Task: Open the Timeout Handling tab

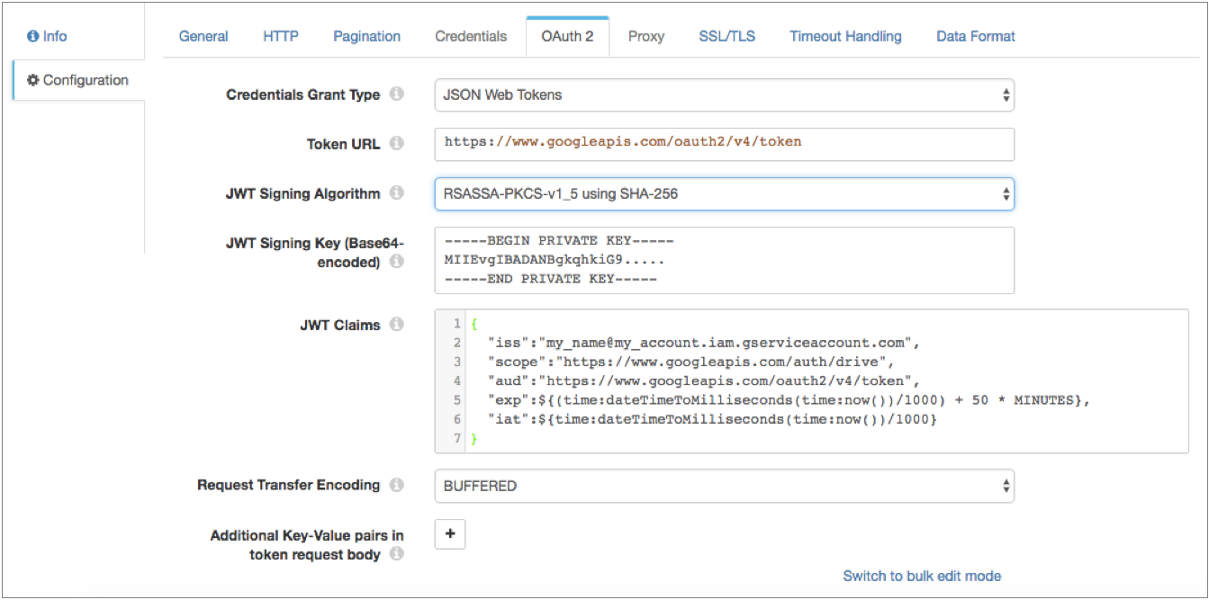Action: point(845,36)
